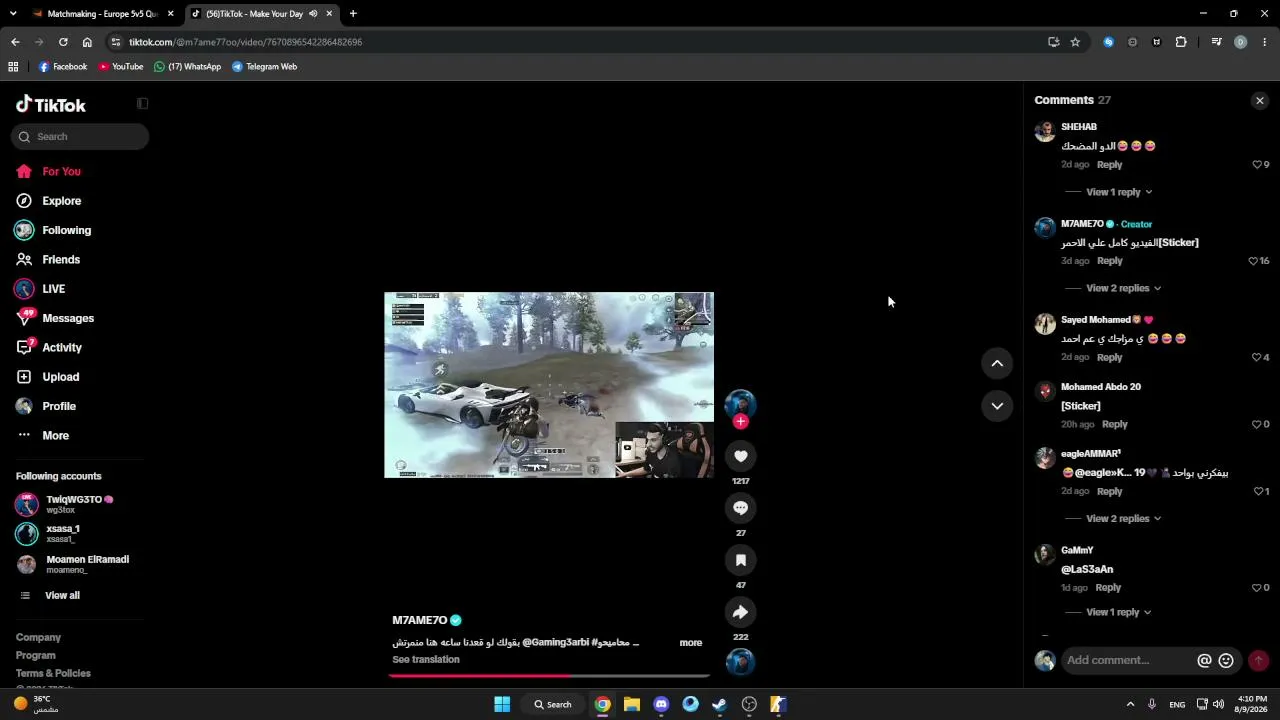Viewport: 1280px width, 720px height.
Task: Click the TikTok Search box
Action: [x=81, y=137]
